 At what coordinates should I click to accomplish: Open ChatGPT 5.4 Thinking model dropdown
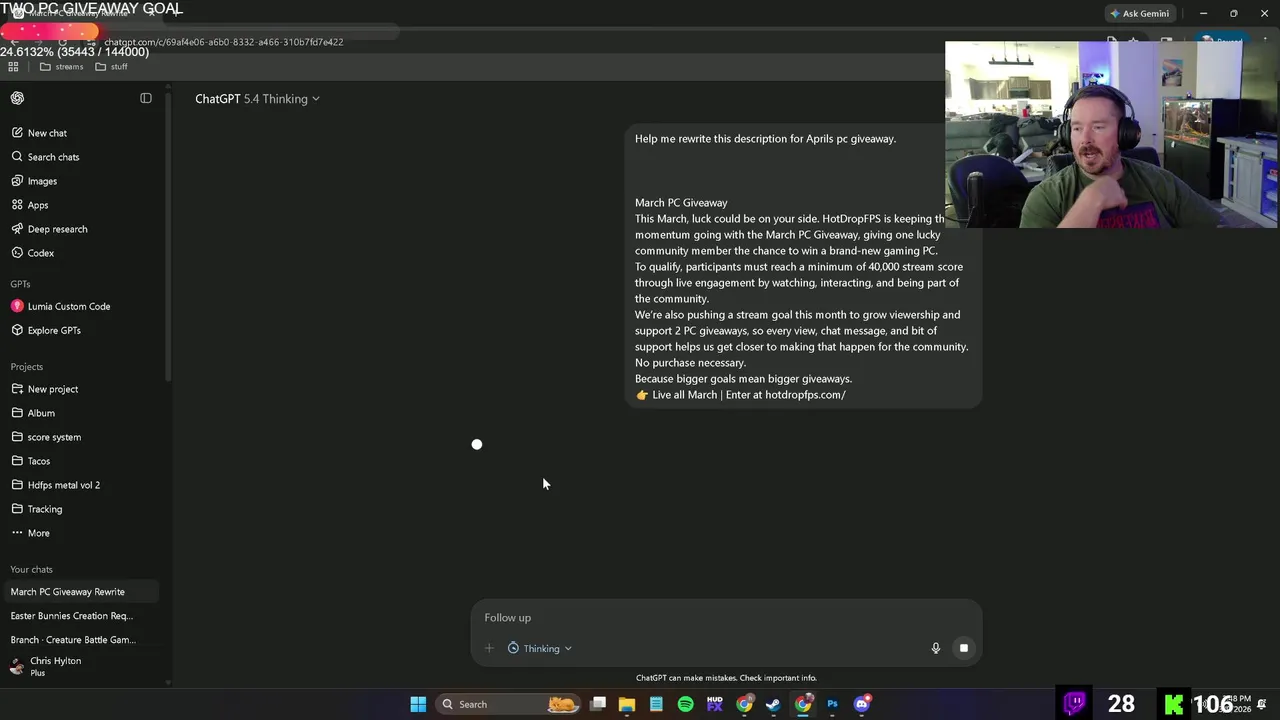click(x=257, y=99)
